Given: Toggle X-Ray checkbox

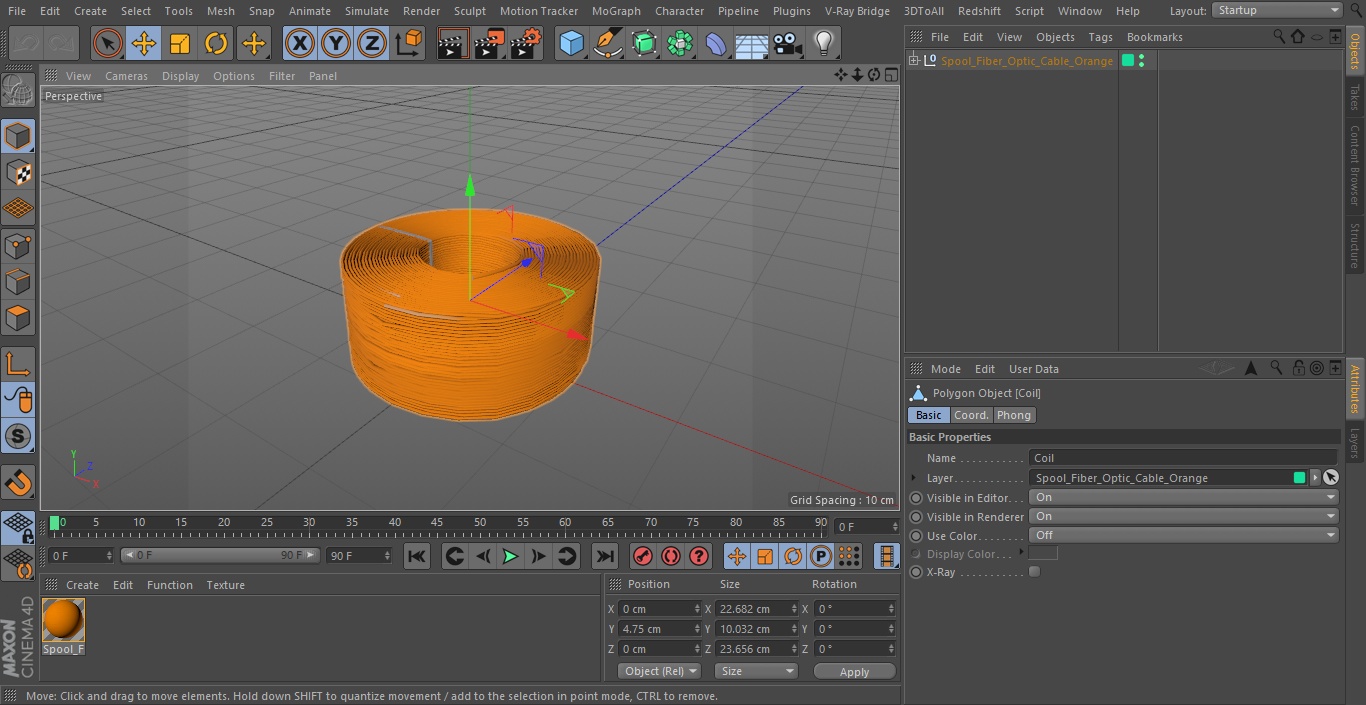Looking at the screenshot, I should click(x=1035, y=572).
